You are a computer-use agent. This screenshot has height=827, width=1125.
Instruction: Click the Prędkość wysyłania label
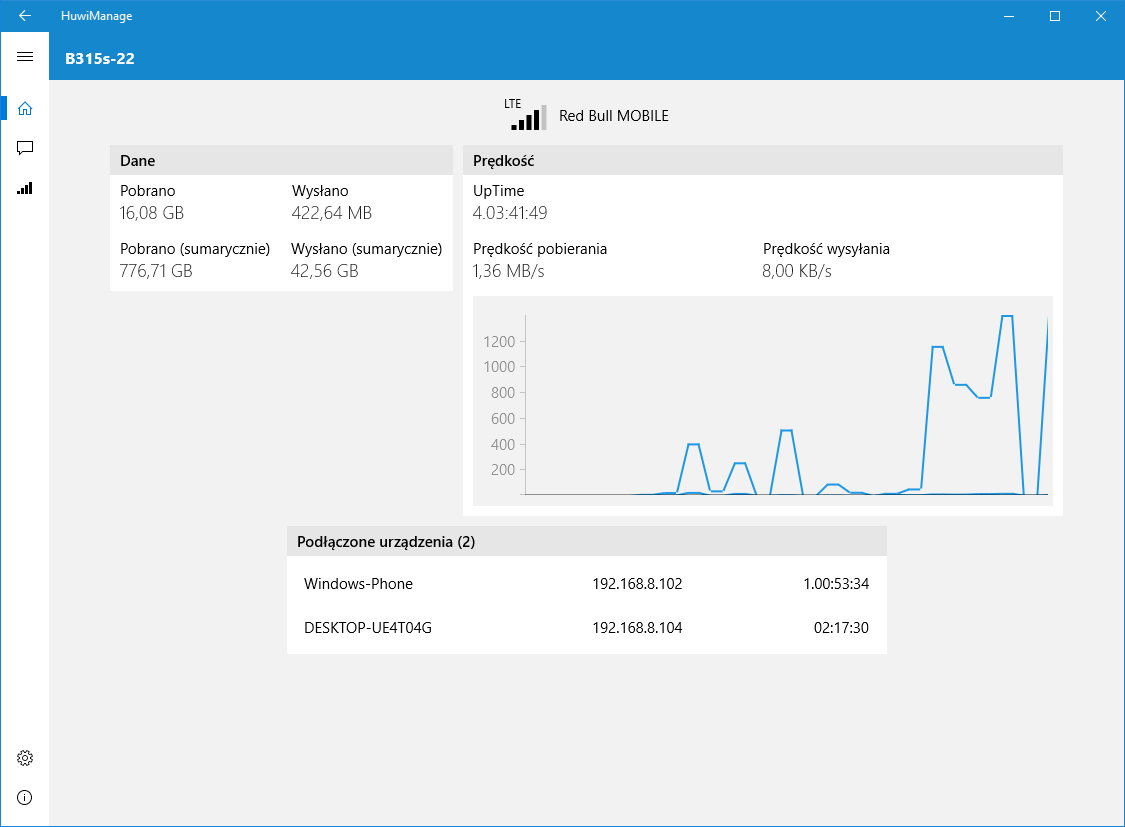coord(826,249)
